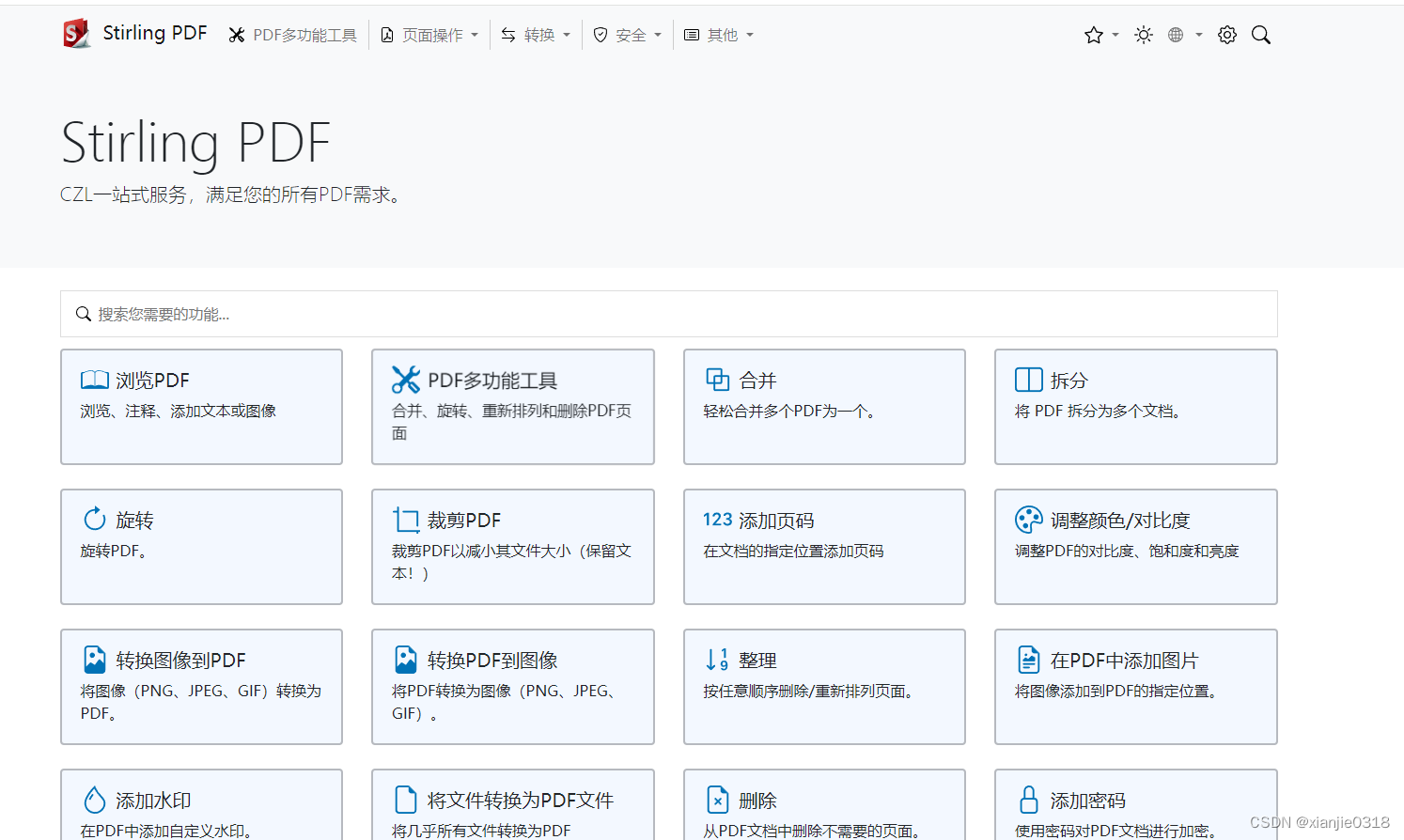Click the 在PDF中添加图片 file icon
Screen dimensions: 1404x840
[1029, 660]
